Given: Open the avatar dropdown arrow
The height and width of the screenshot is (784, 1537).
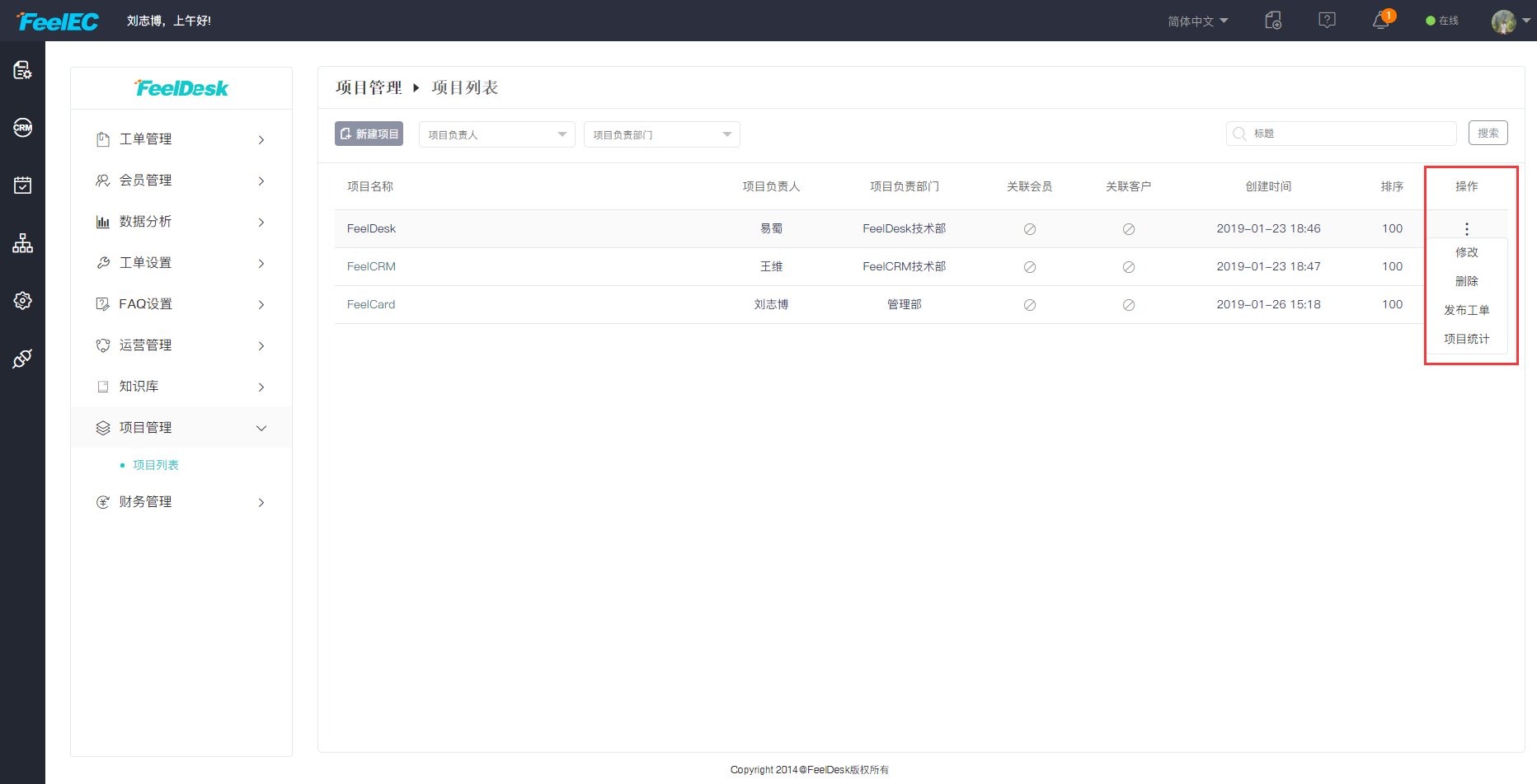Looking at the screenshot, I should point(1526,21).
